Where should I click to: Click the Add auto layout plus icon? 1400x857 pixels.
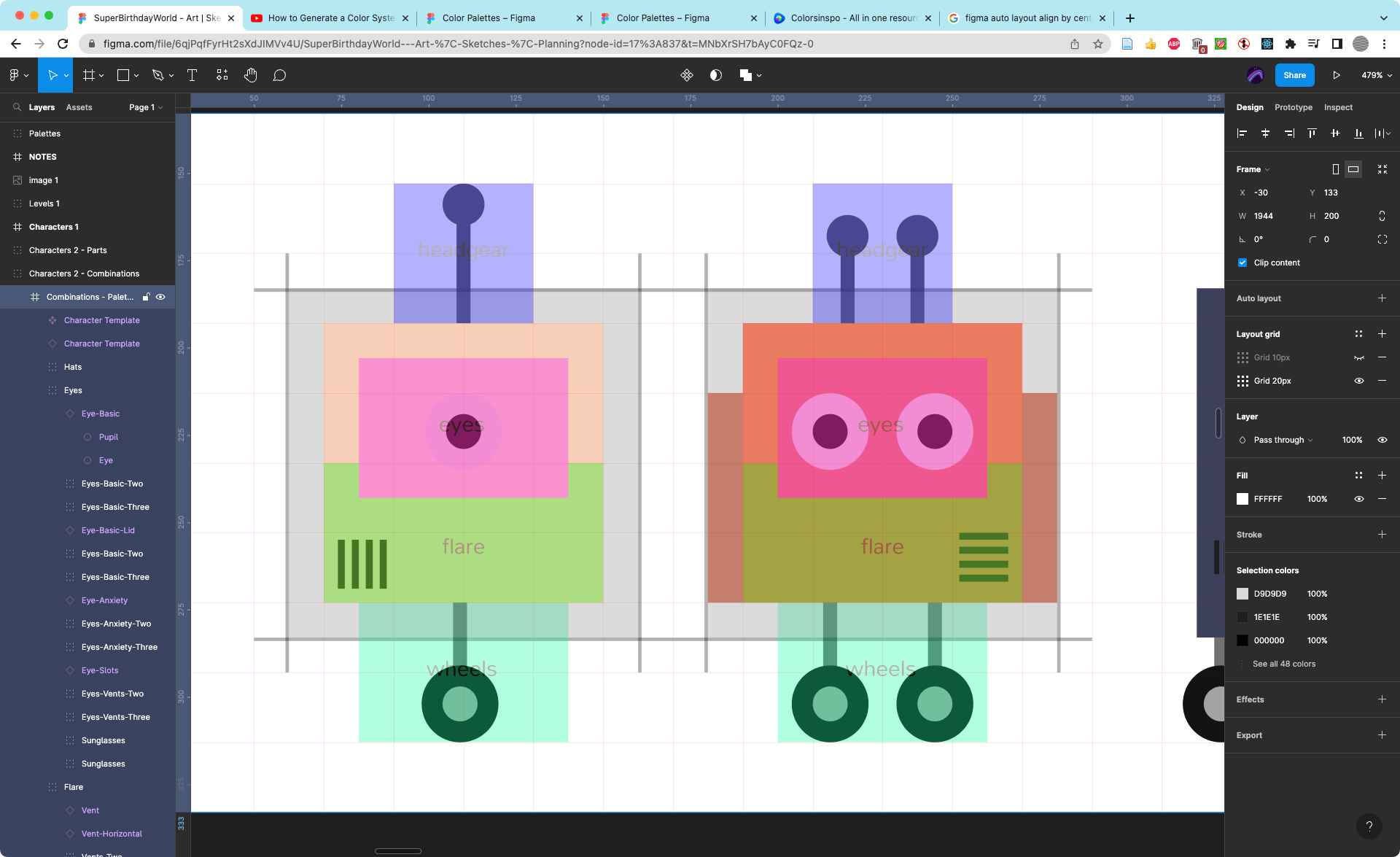click(x=1381, y=298)
